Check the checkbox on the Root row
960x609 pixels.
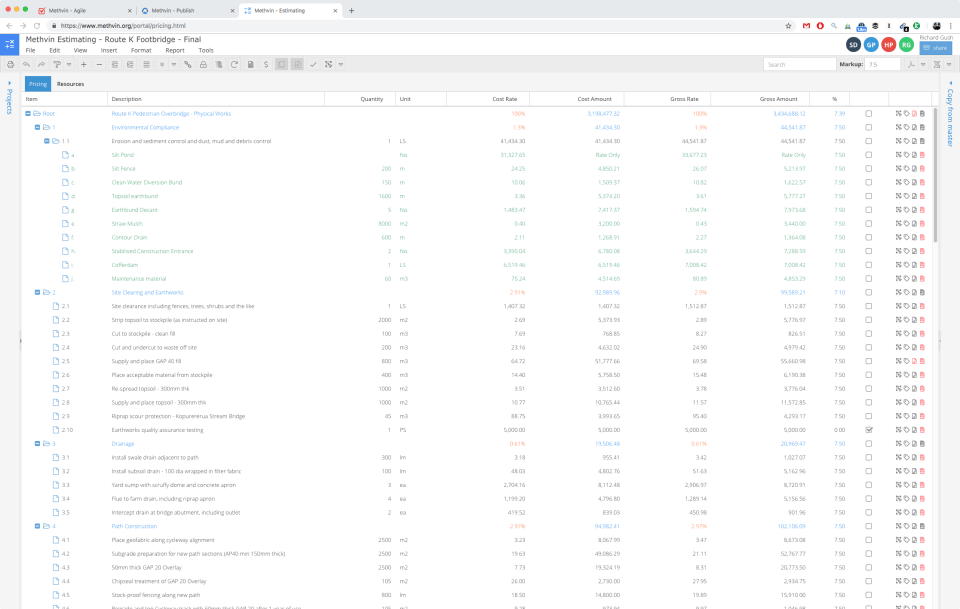[x=869, y=113]
